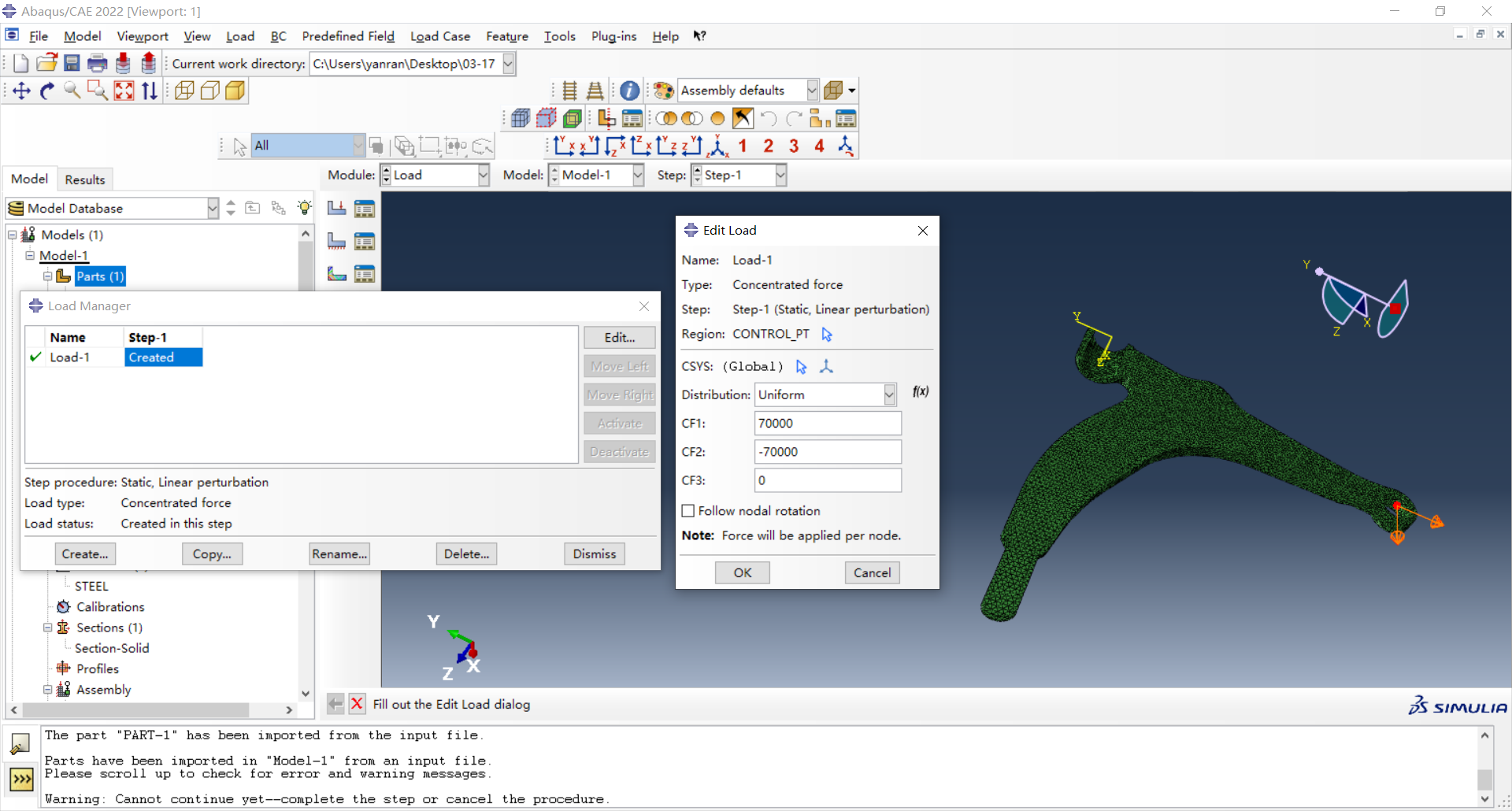The image size is (1512, 811).
Task: Enable Follow nodal rotation checkbox
Action: (x=688, y=511)
